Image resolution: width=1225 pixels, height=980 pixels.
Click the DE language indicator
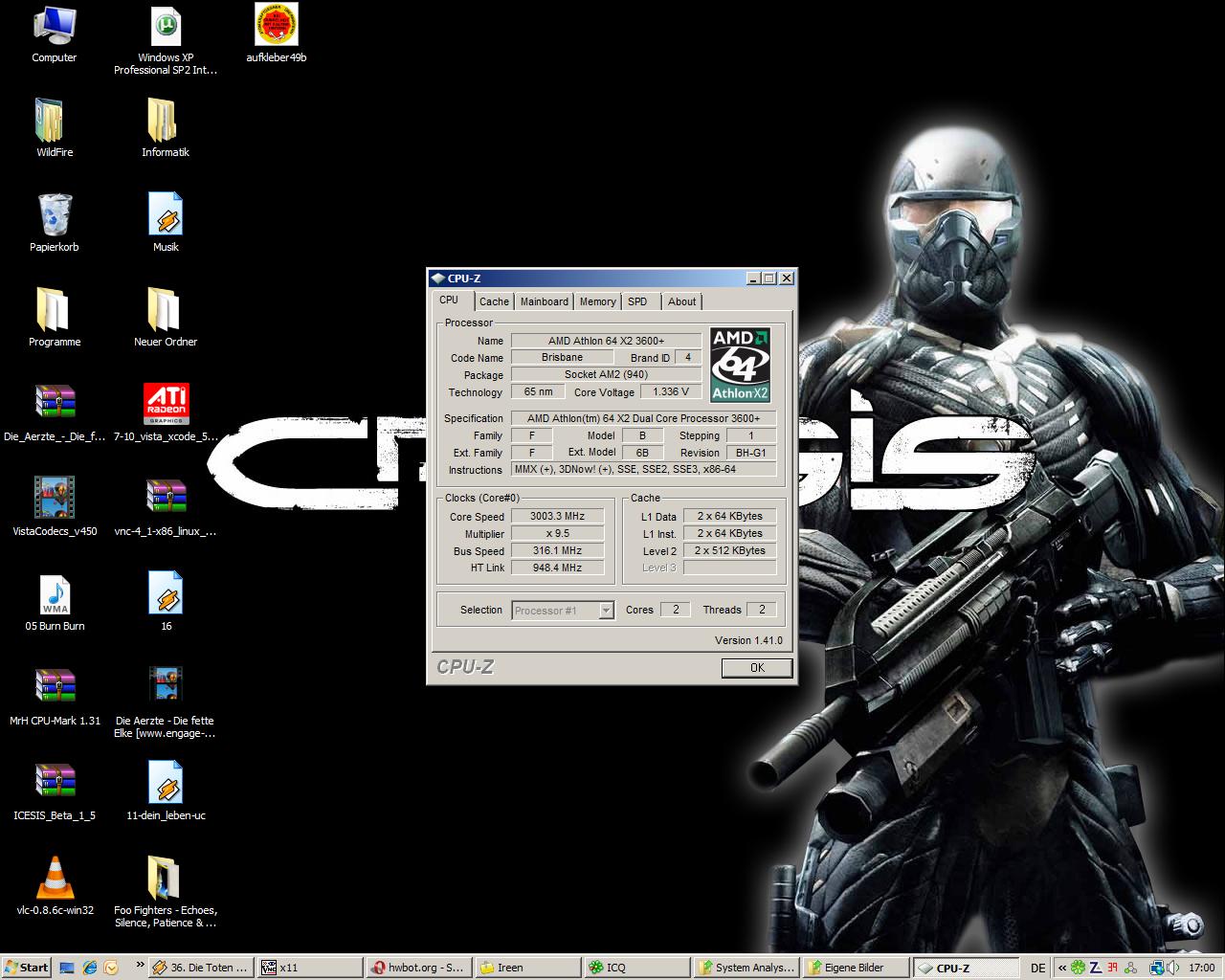tap(1037, 969)
